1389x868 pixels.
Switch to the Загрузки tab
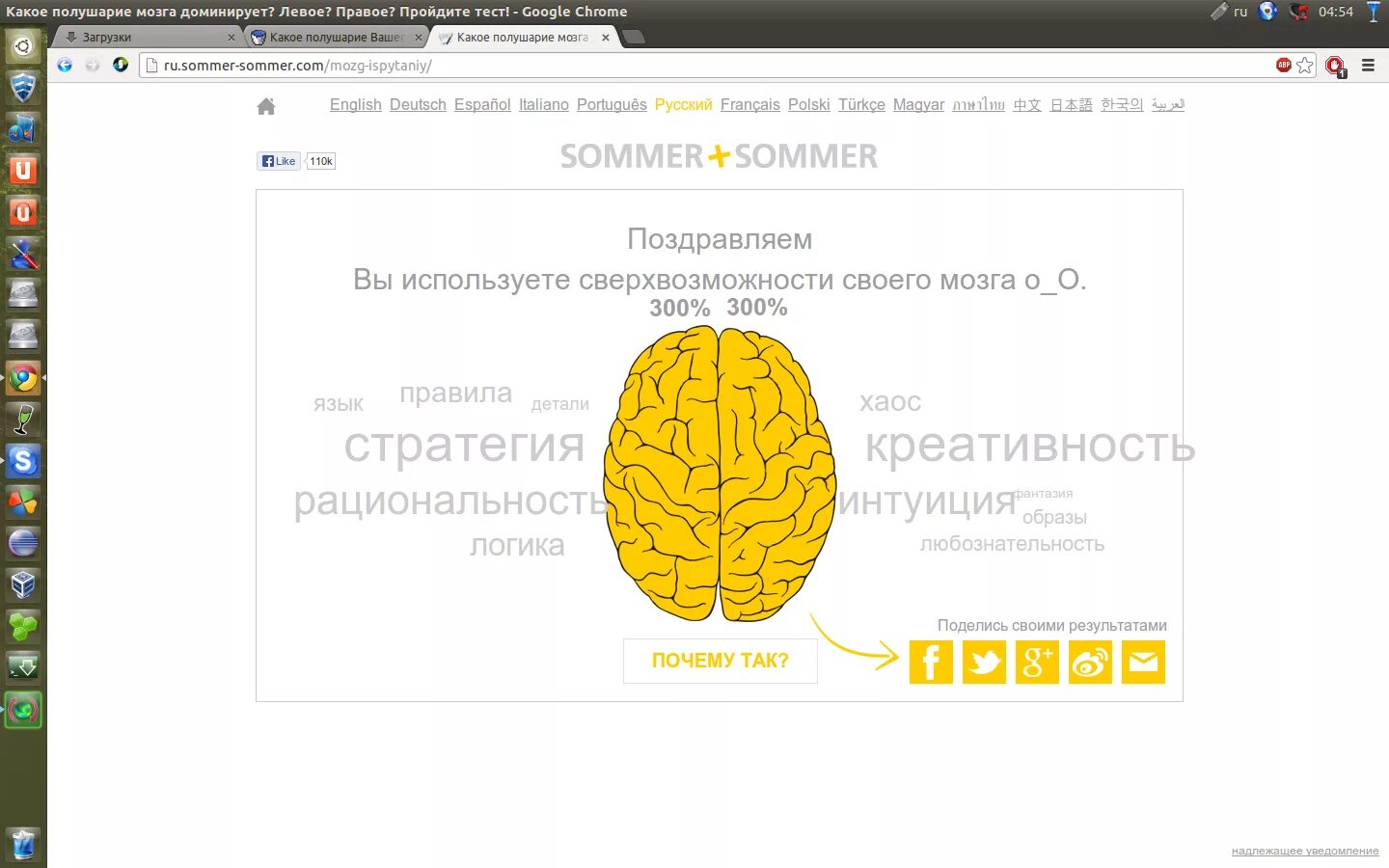click(145, 37)
